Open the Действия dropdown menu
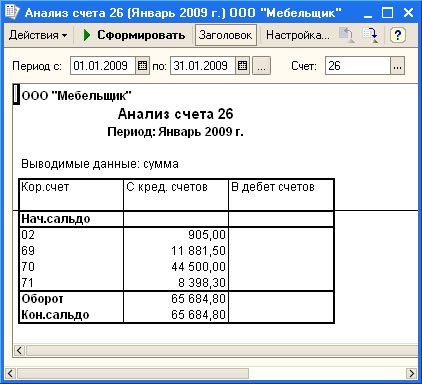This screenshot has width=422, height=384. 38,35
